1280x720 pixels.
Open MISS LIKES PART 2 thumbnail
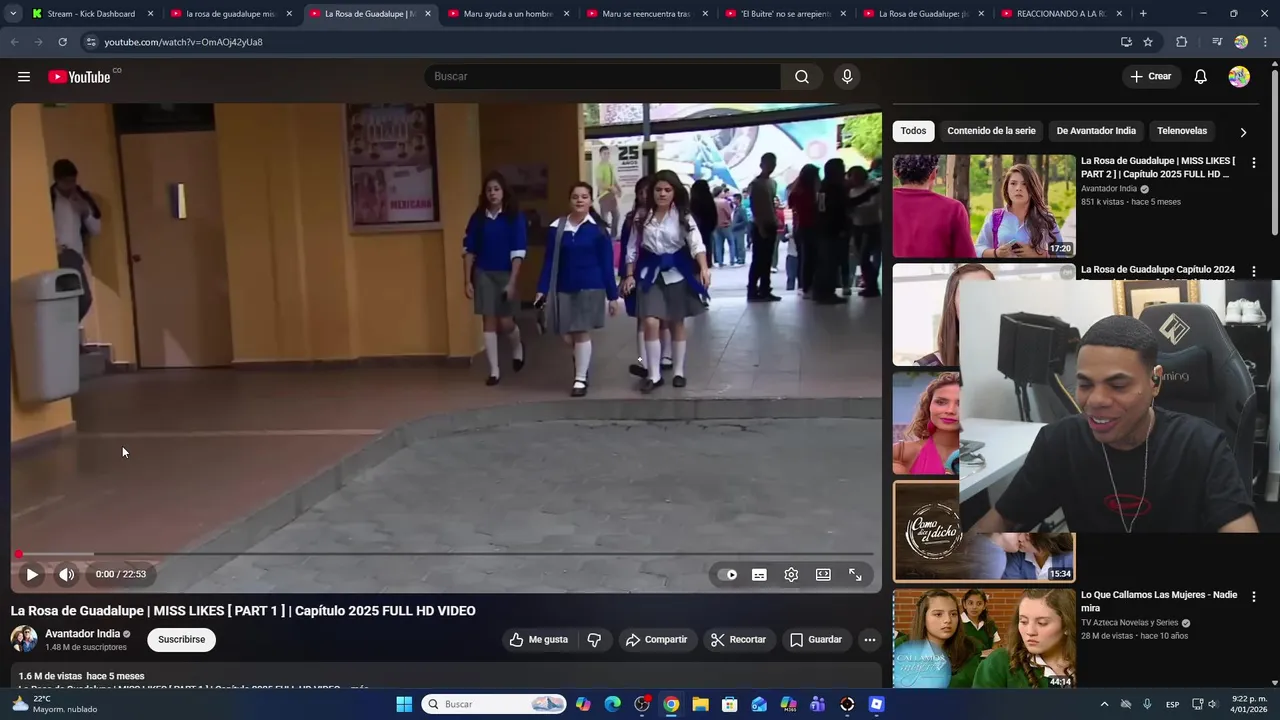pos(984,206)
